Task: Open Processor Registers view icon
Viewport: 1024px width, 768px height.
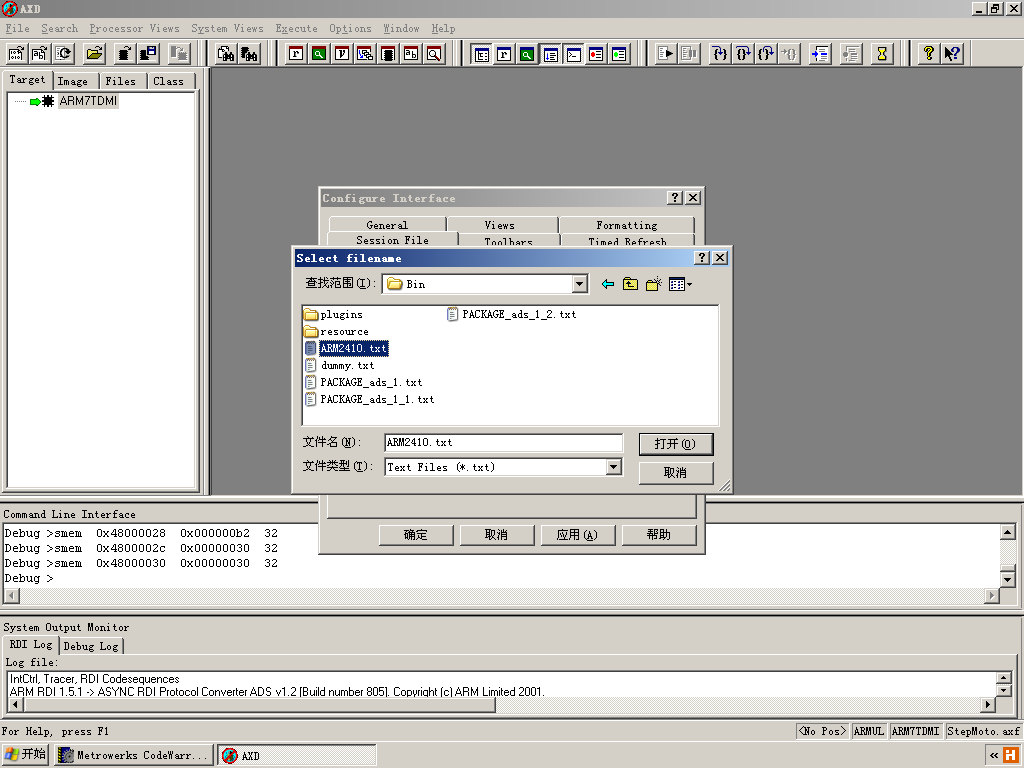Action: [x=296, y=54]
